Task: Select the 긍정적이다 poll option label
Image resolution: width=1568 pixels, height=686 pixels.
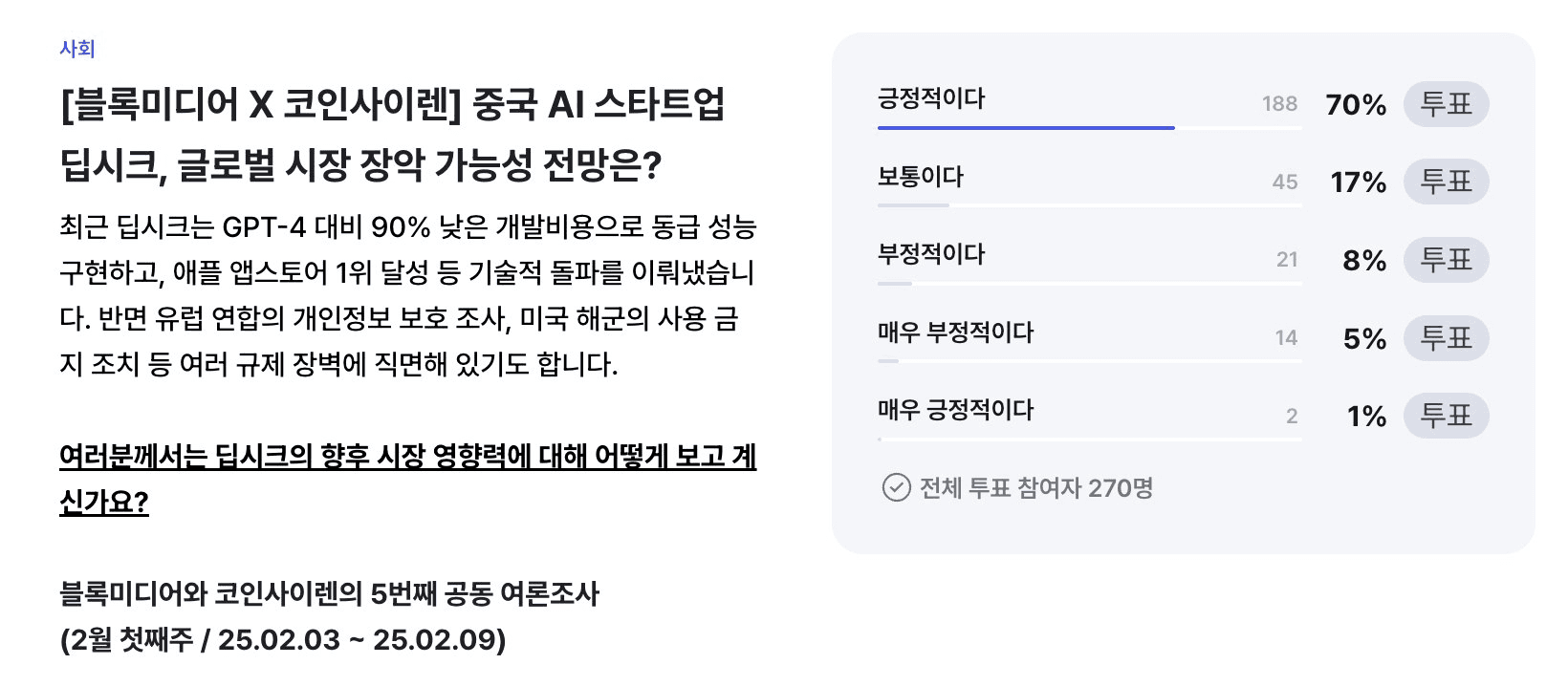Action: [x=931, y=98]
